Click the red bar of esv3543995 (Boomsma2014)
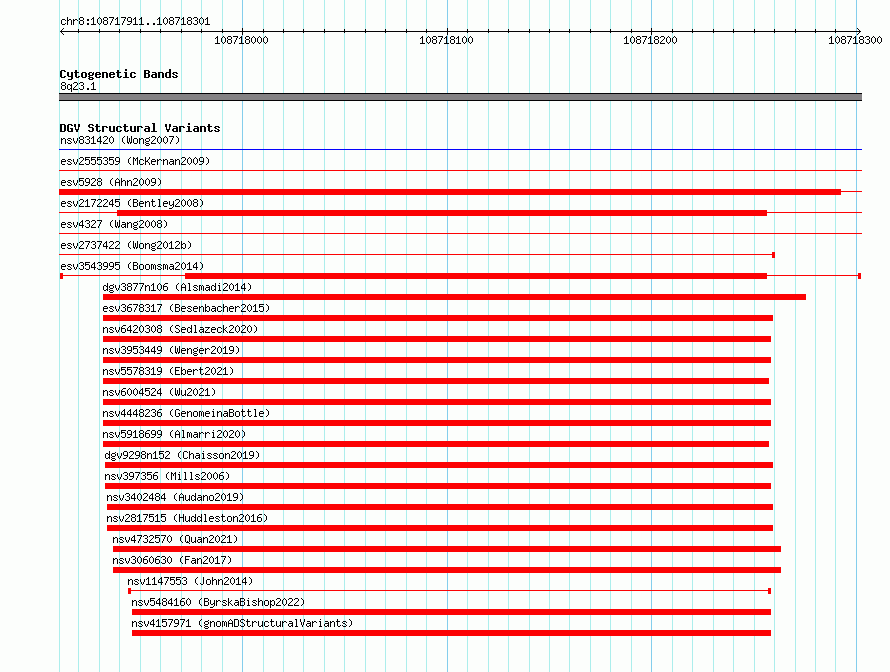Image resolution: width=890 pixels, height=672 pixels. pos(476,276)
